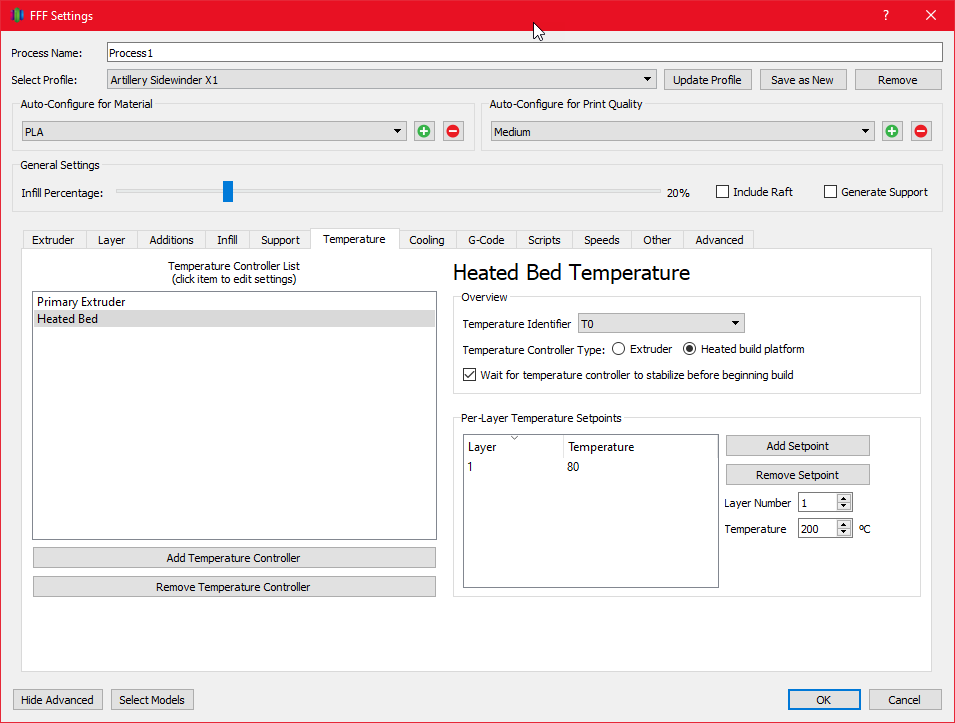This screenshot has height=723, width=955.
Task: Switch to the Extruder tab
Action: (53, 240)
